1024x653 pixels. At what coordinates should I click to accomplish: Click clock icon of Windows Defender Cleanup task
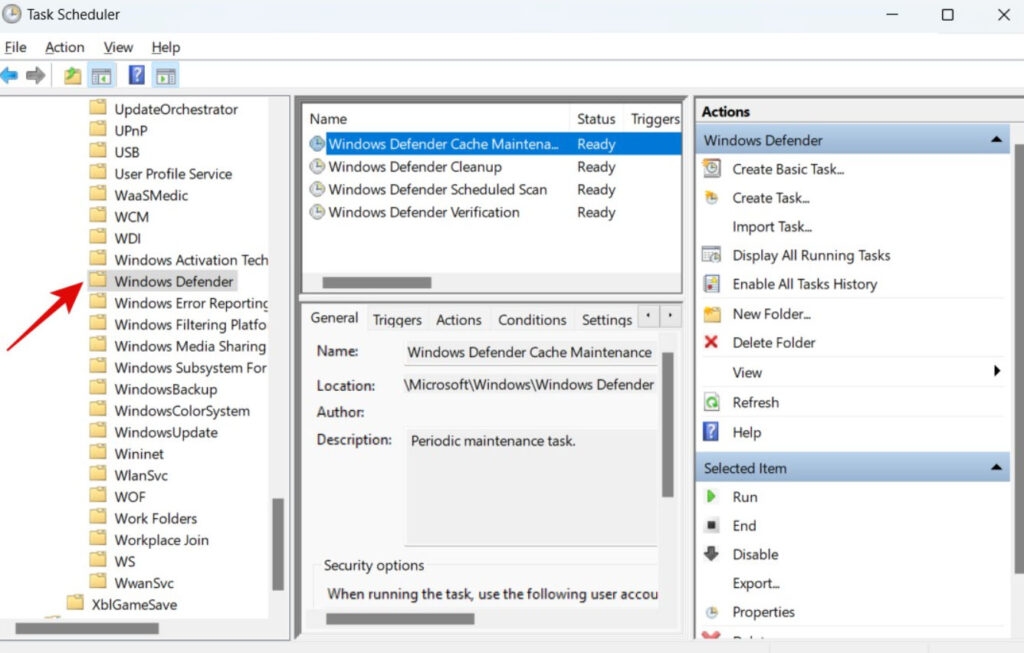tap(317, 167)
